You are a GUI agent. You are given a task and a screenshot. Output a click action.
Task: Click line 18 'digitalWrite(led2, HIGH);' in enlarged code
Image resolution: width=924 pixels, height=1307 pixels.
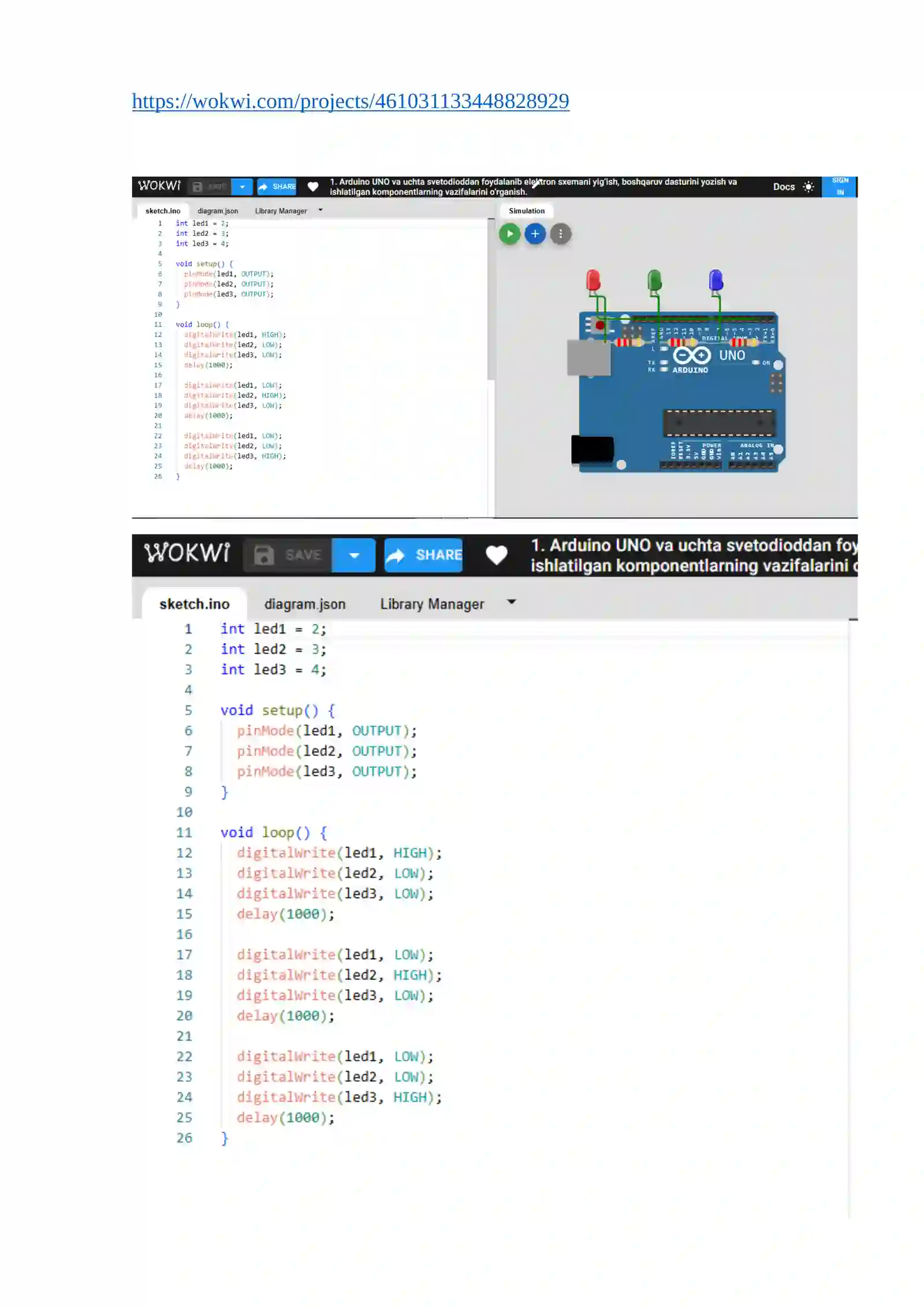(339, 975)
